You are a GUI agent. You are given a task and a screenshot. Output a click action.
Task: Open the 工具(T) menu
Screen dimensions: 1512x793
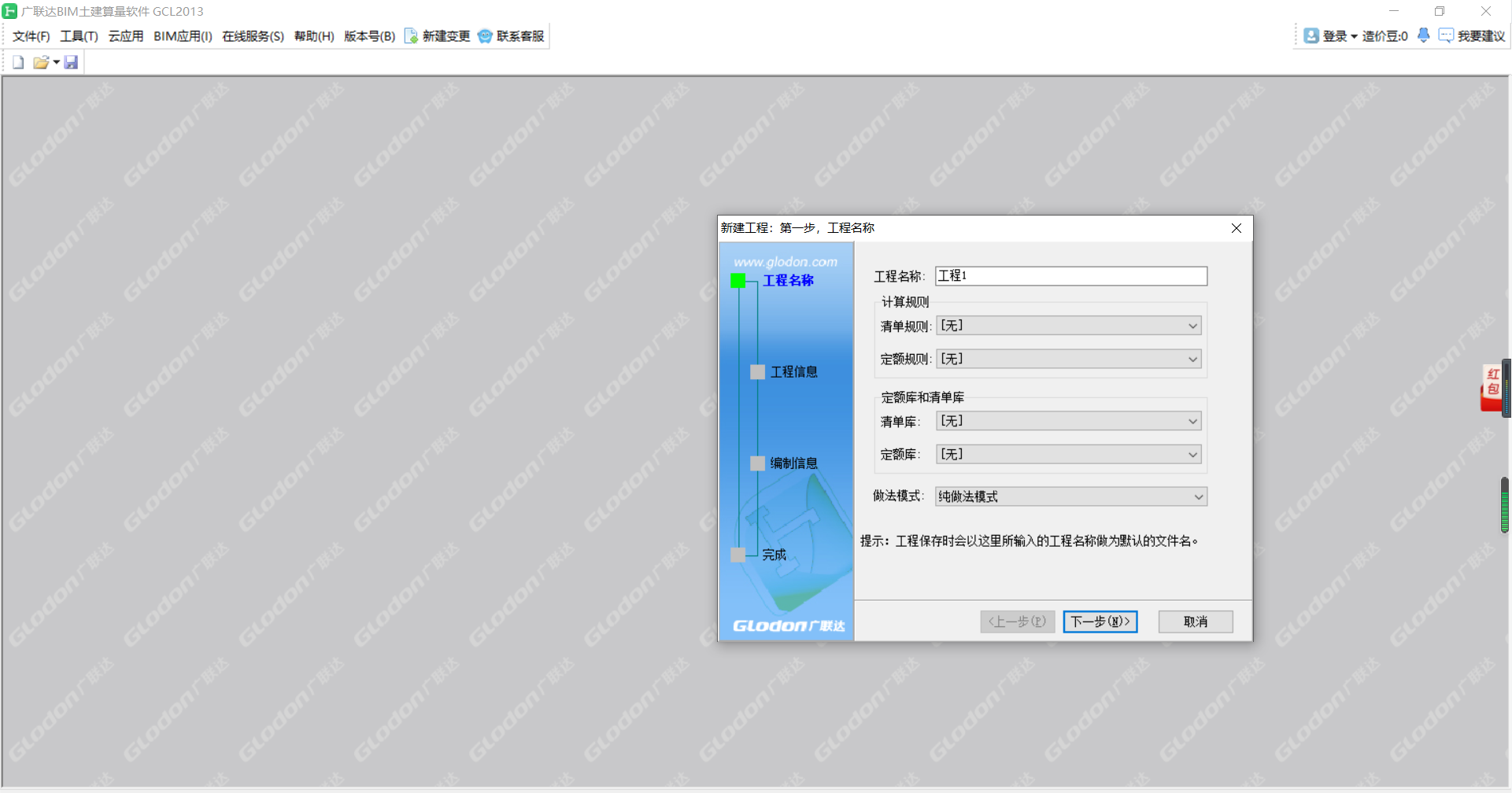79,36
